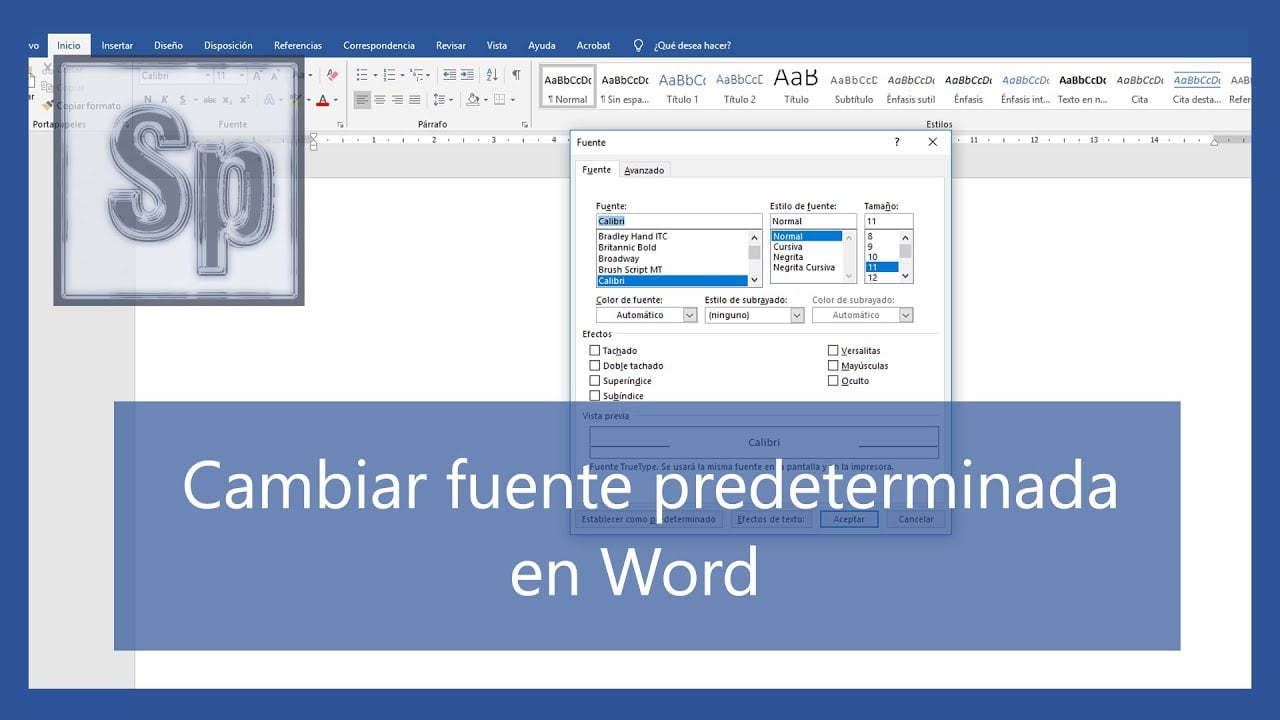The image size is (1280, 720).
Task: Align text to the left
Action: pos(362,100)
